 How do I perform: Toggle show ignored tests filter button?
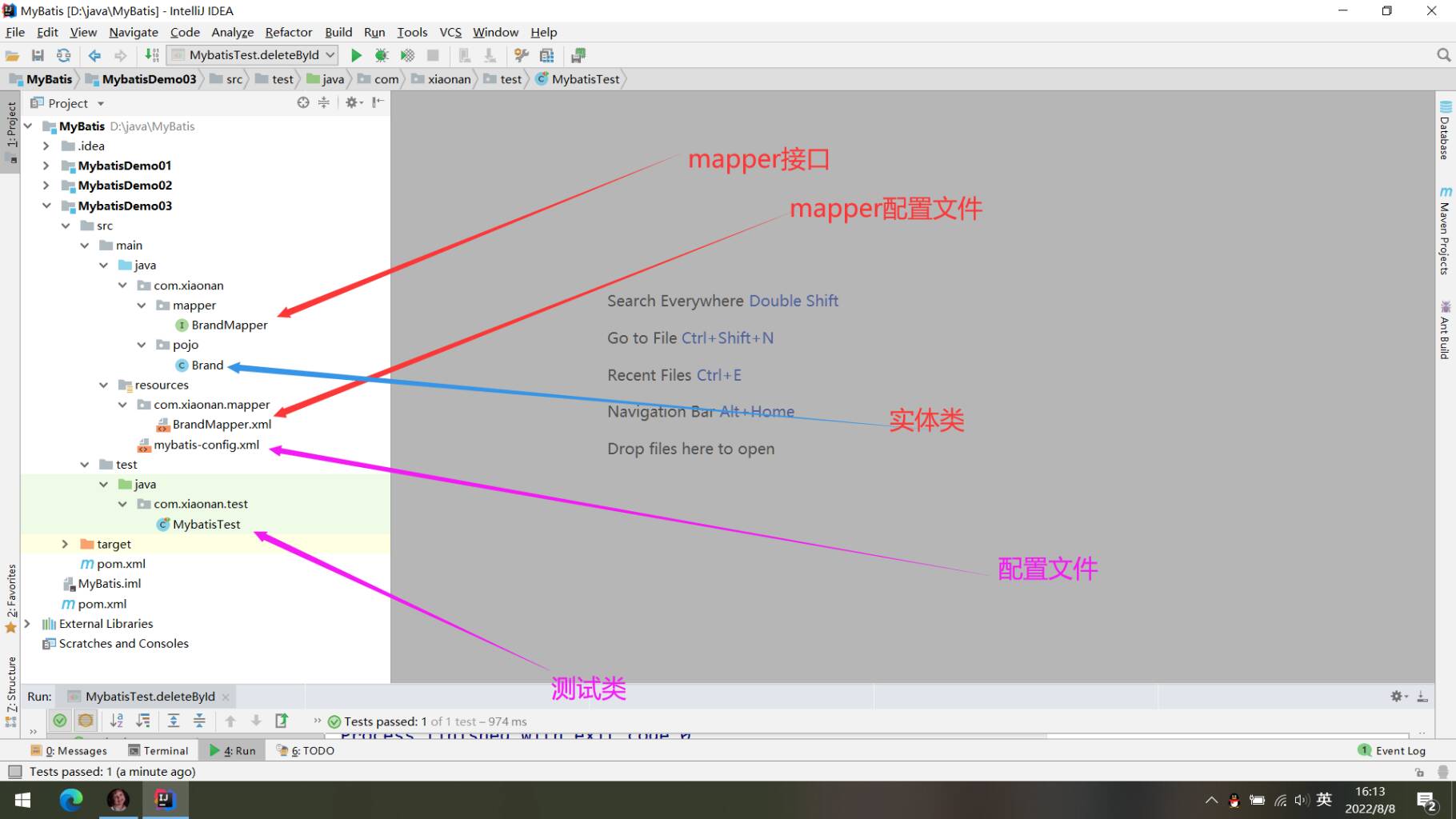click(86, 721)
